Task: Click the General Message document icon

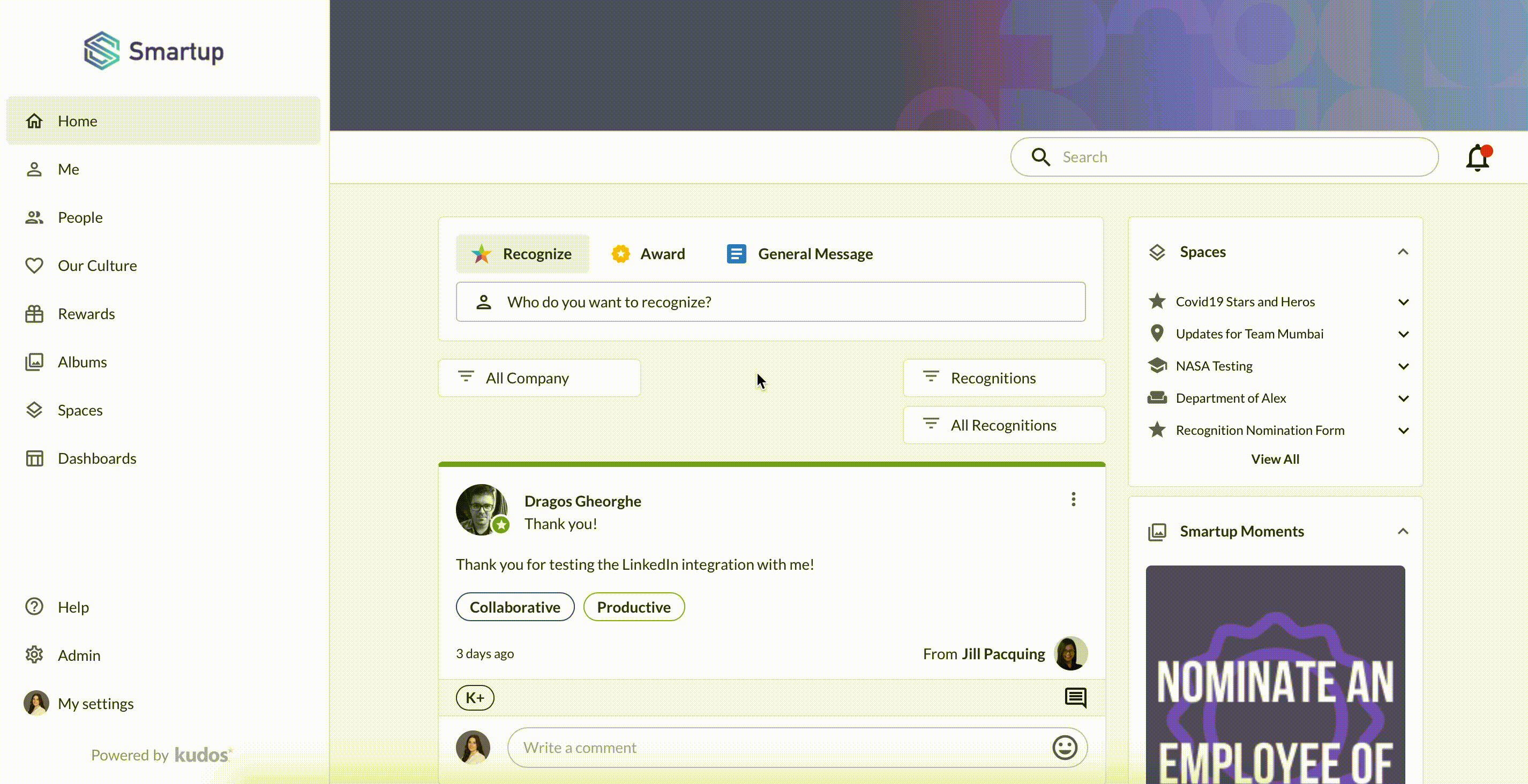Action: point(736,254)
